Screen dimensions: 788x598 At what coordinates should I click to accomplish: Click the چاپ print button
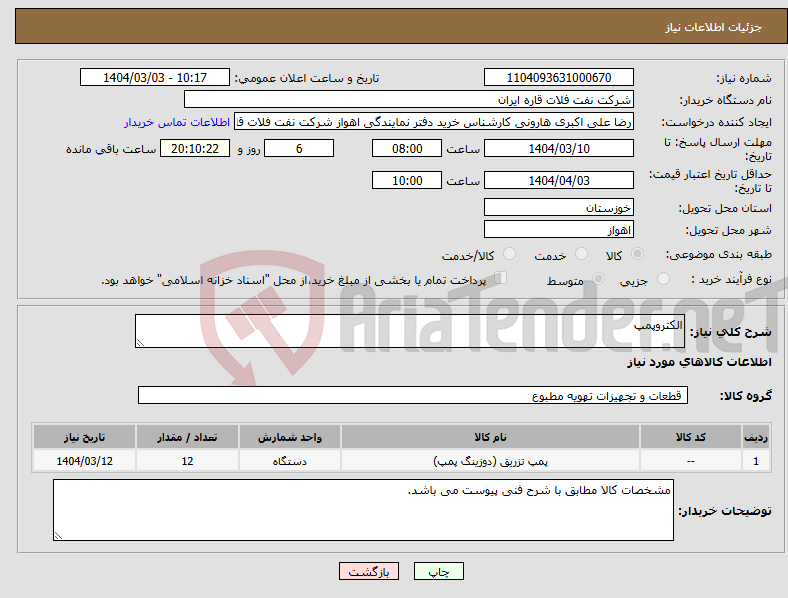[x=439, y=571]
